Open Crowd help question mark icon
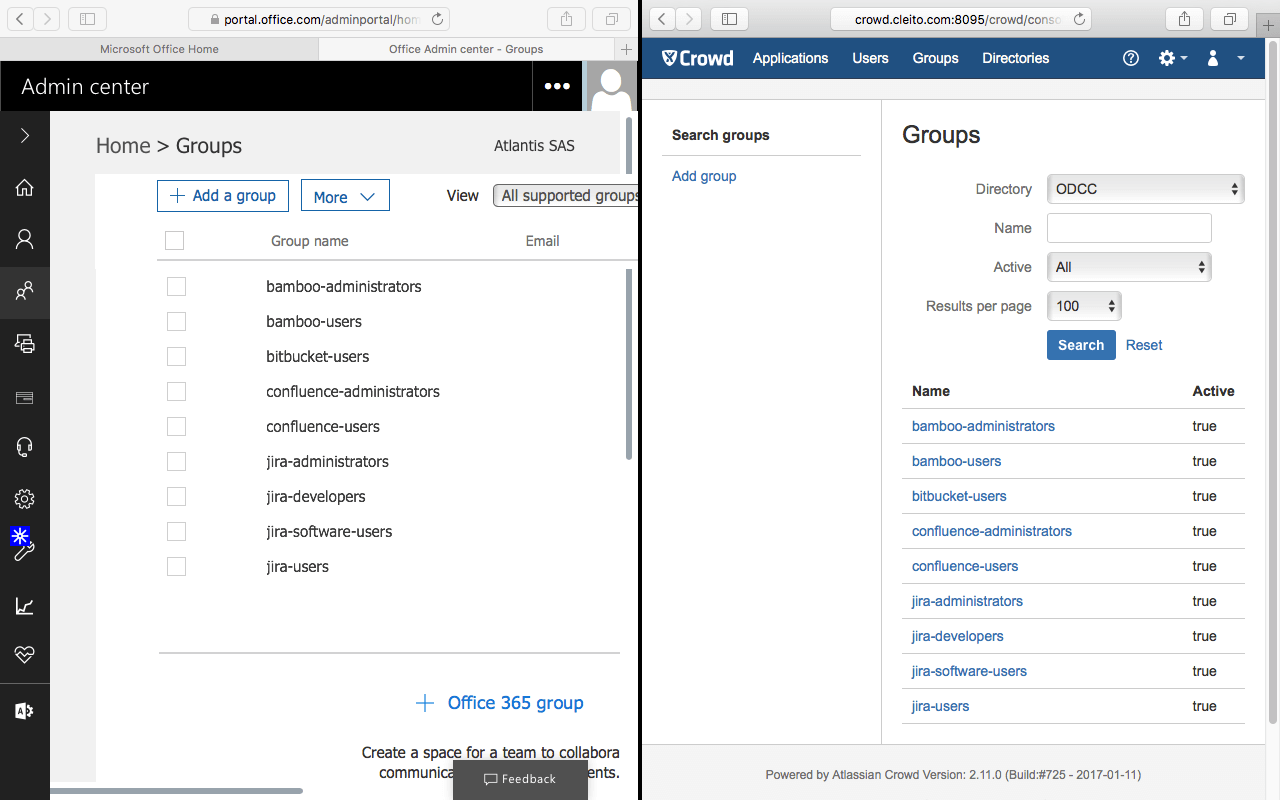 point(1131,58)
